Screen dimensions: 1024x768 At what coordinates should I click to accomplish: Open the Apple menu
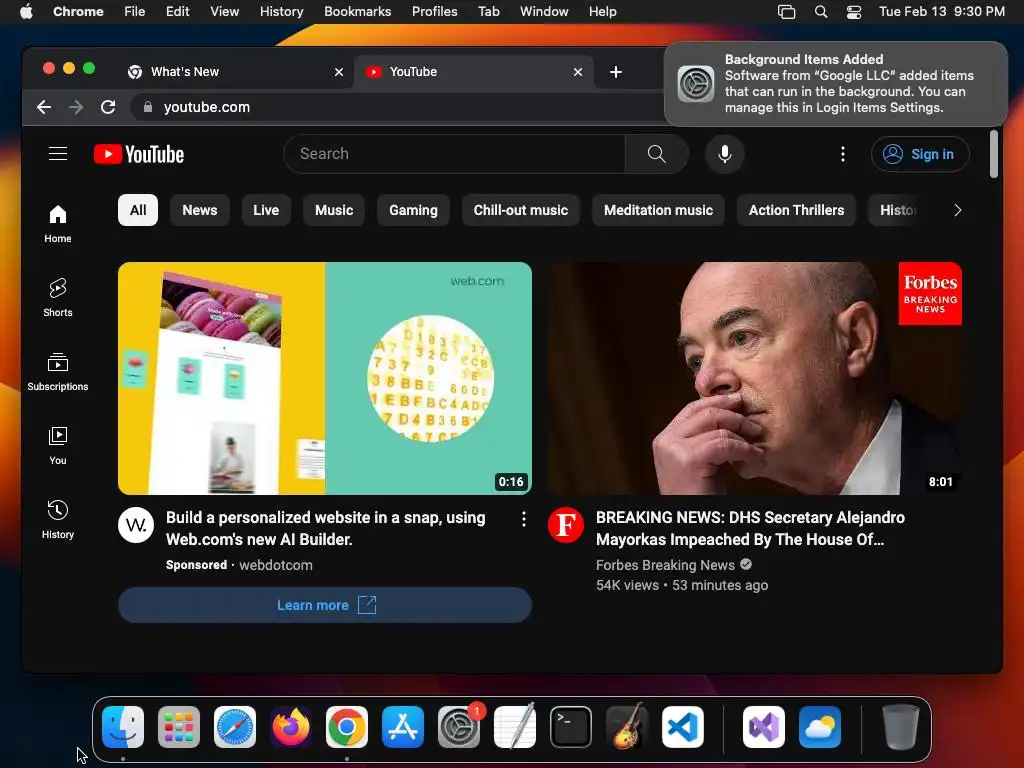click(26, 12)
